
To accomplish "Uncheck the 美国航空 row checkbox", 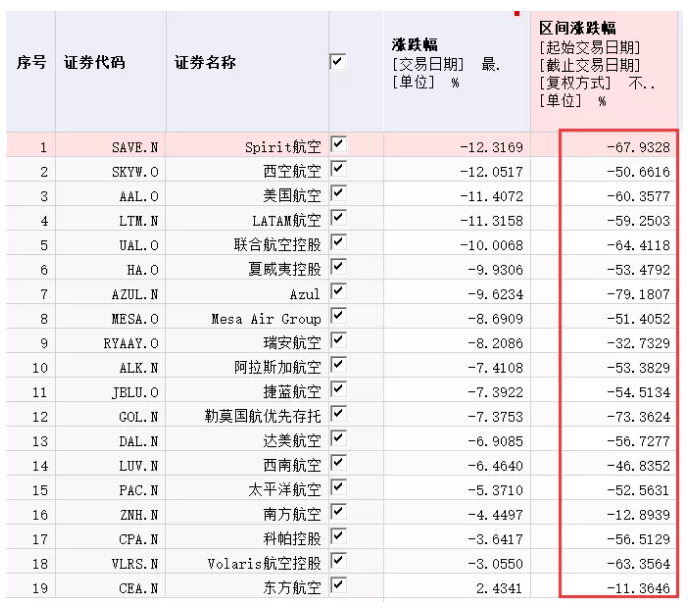I will click(337, 193).
